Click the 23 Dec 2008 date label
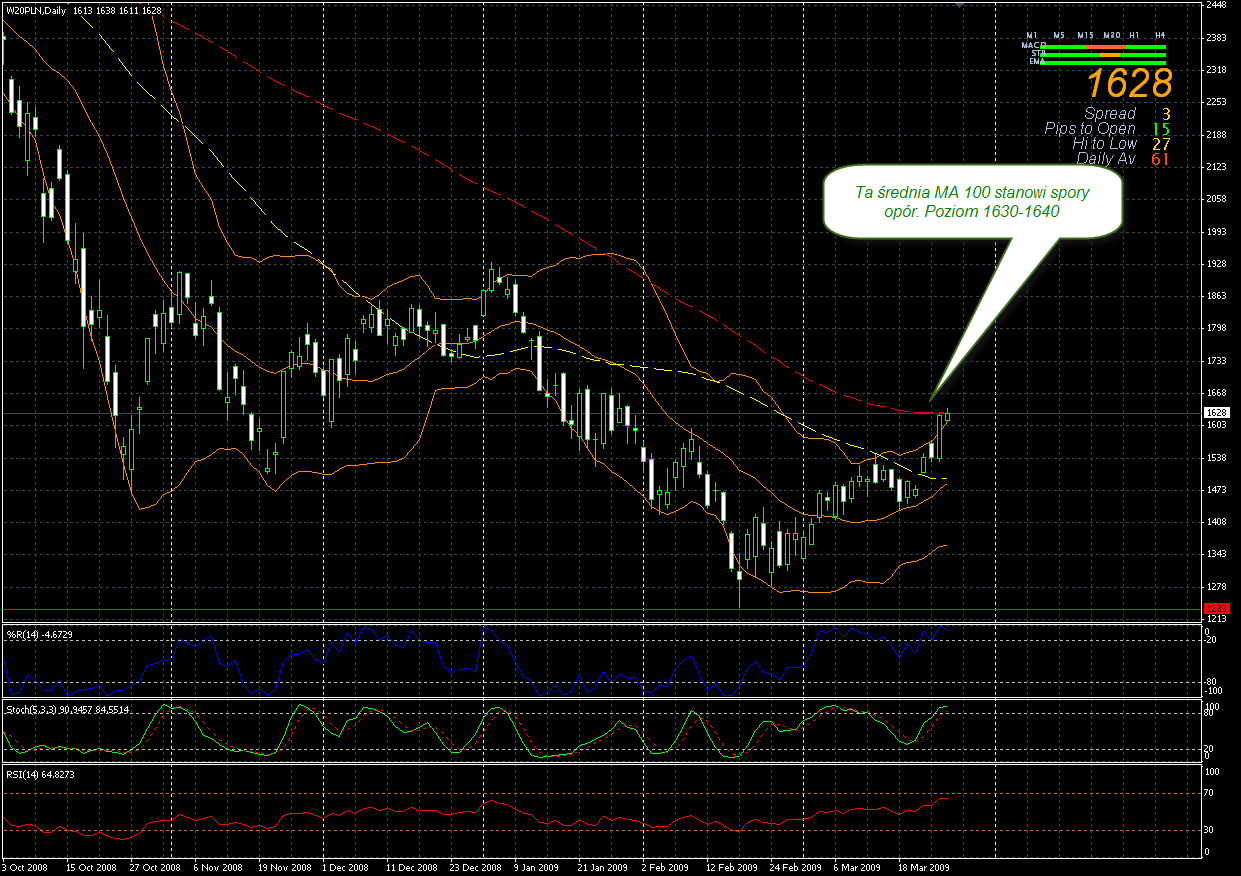 tap(476, 868)
